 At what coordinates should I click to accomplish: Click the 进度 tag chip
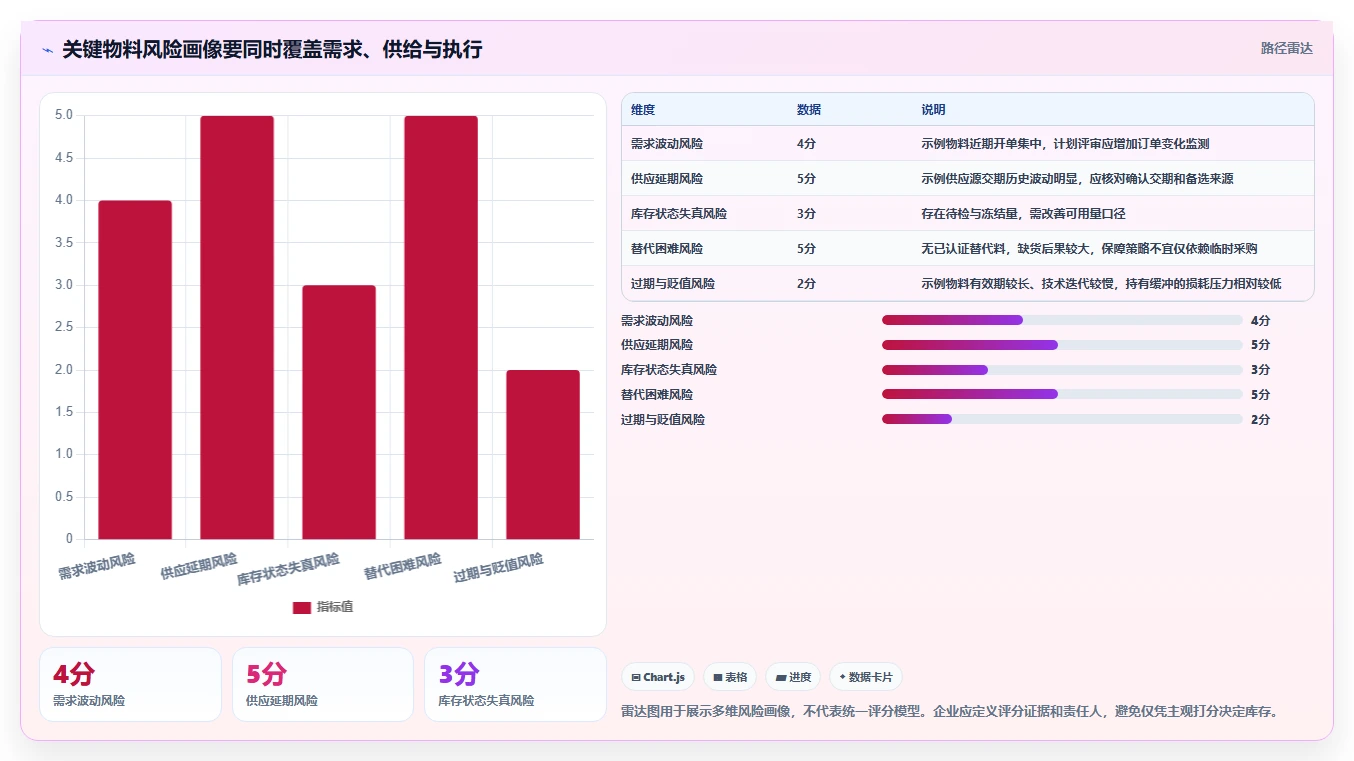click(x=793, y=677)
